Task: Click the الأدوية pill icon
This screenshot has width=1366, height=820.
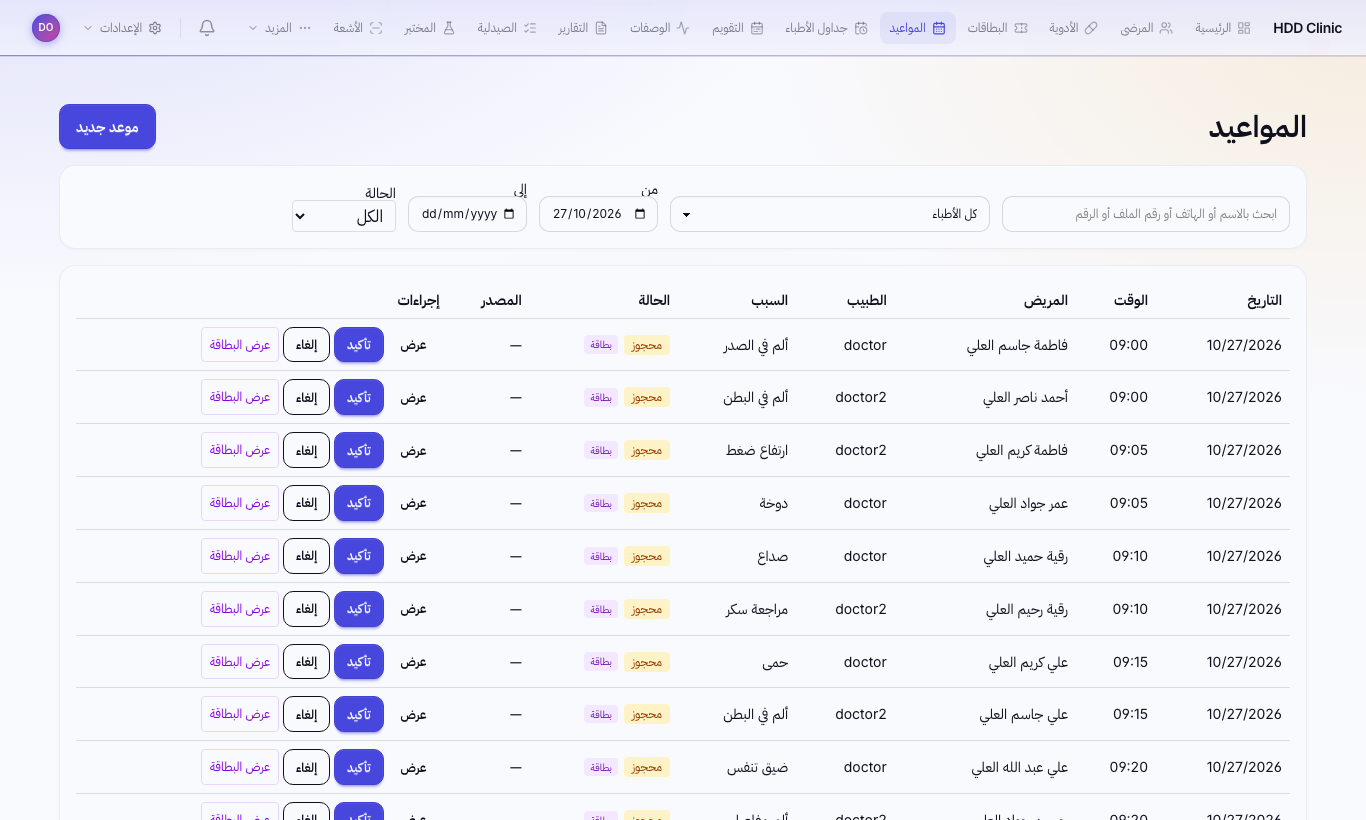Action: point(1091,28)
